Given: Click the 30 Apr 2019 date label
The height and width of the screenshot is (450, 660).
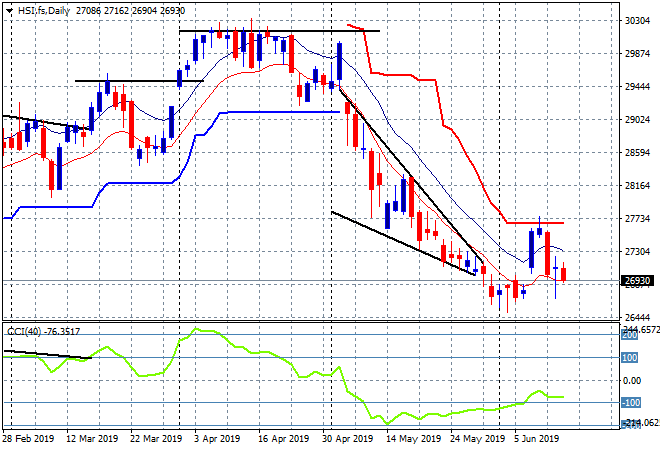Looking at the screenshot, I should click(x=347, y=439).
